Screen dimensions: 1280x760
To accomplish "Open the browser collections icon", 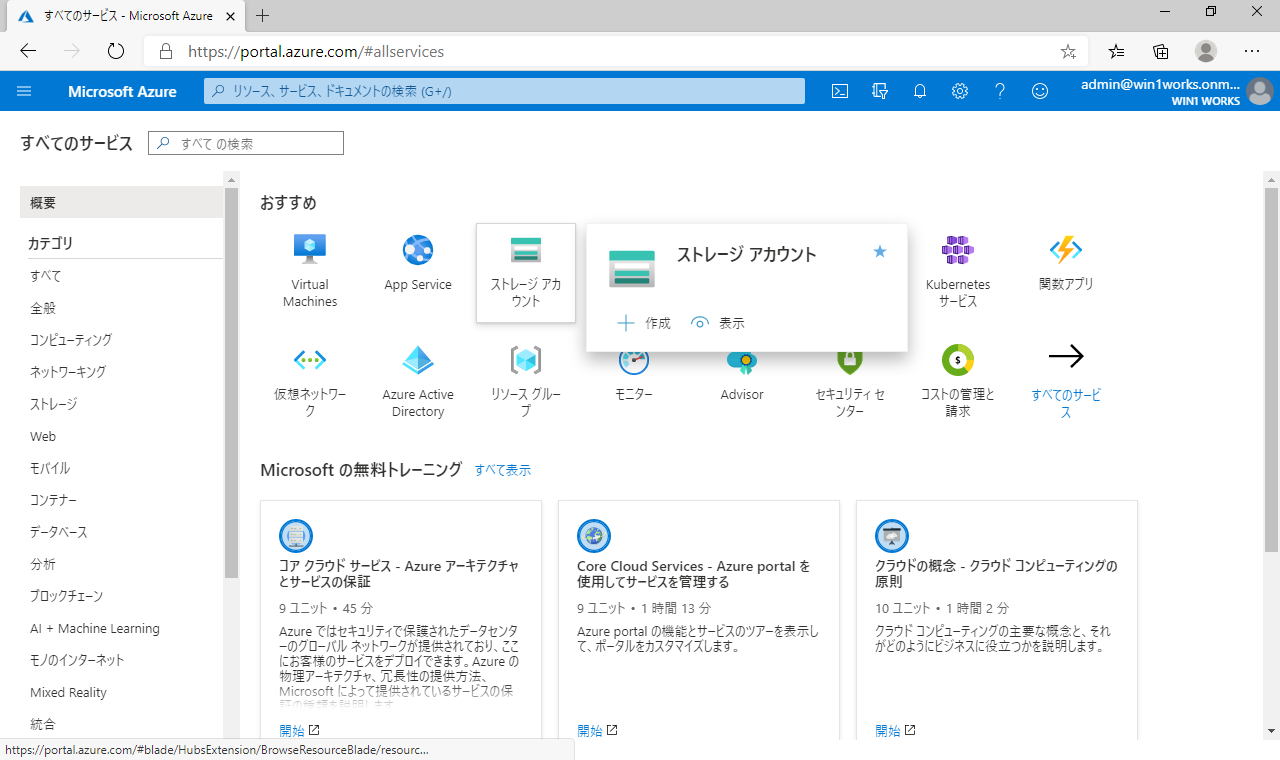I will (1161, 51).
